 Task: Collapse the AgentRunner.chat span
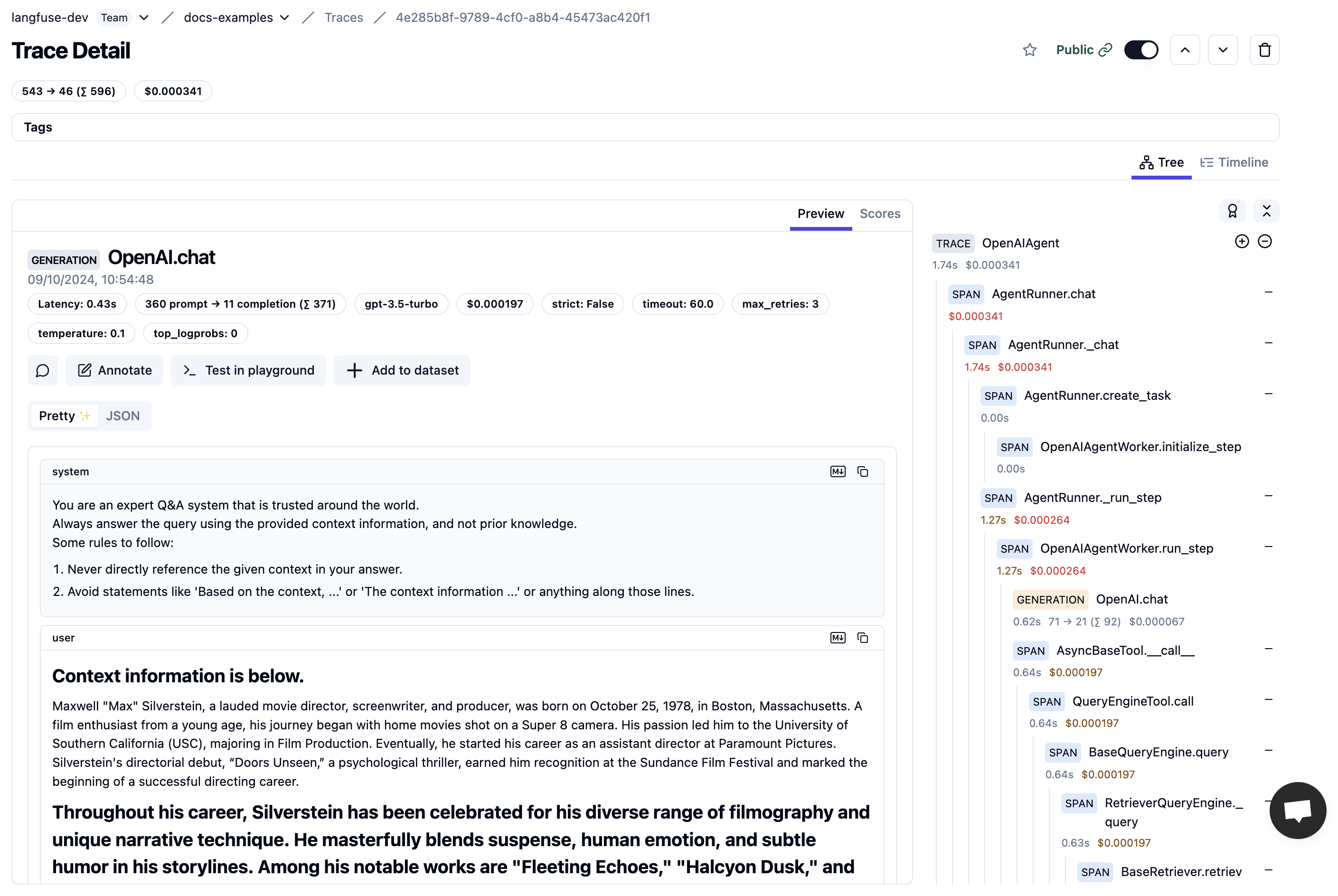pyautogui.click(x=1269, y=292)
